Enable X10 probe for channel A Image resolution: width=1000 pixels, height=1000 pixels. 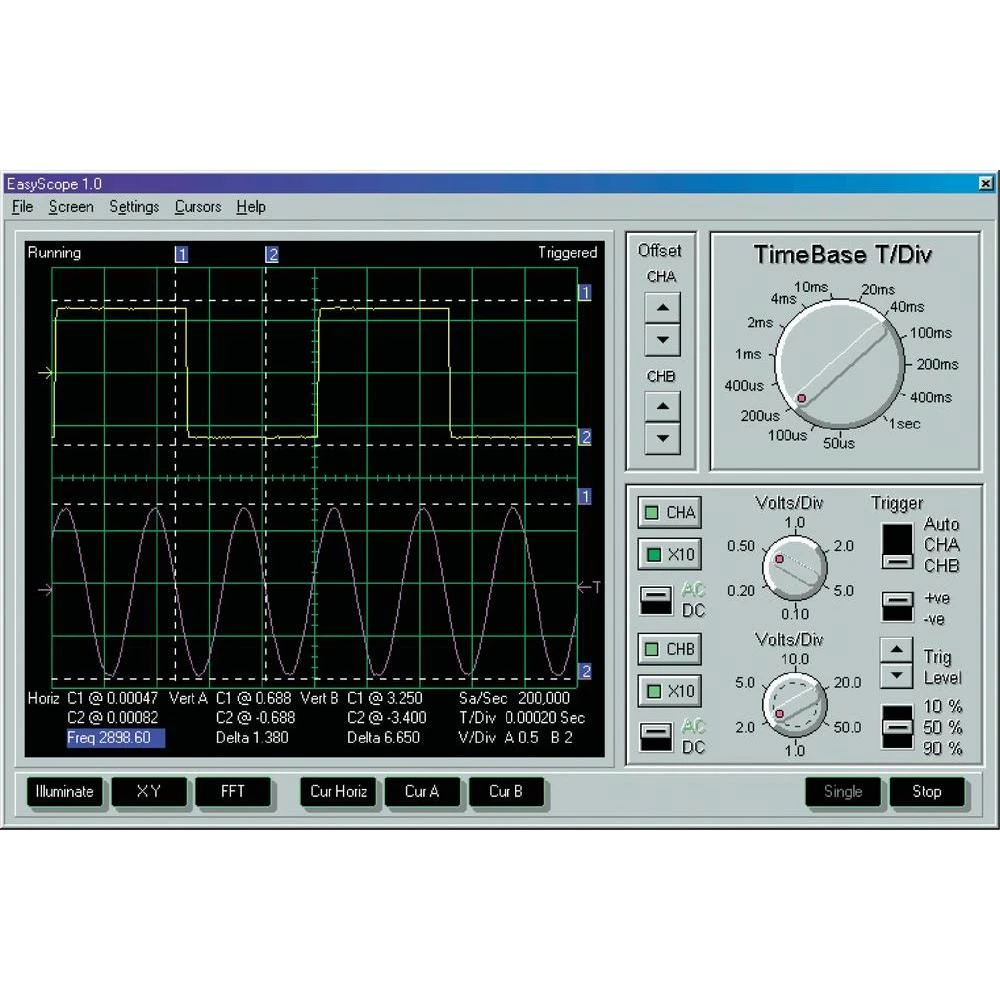click(669, 554)
